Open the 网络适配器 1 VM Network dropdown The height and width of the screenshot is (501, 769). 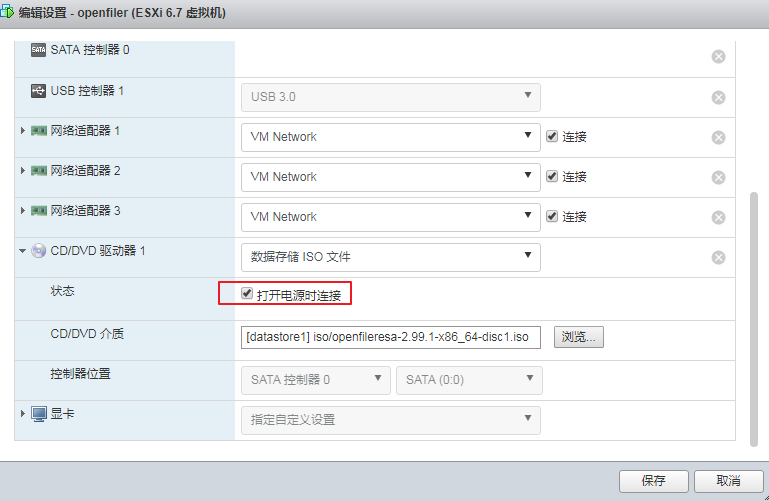(390, 137)
